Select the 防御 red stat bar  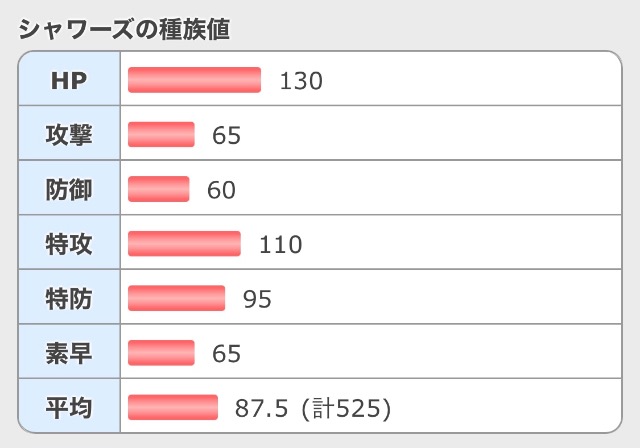(x=159, y=189)
